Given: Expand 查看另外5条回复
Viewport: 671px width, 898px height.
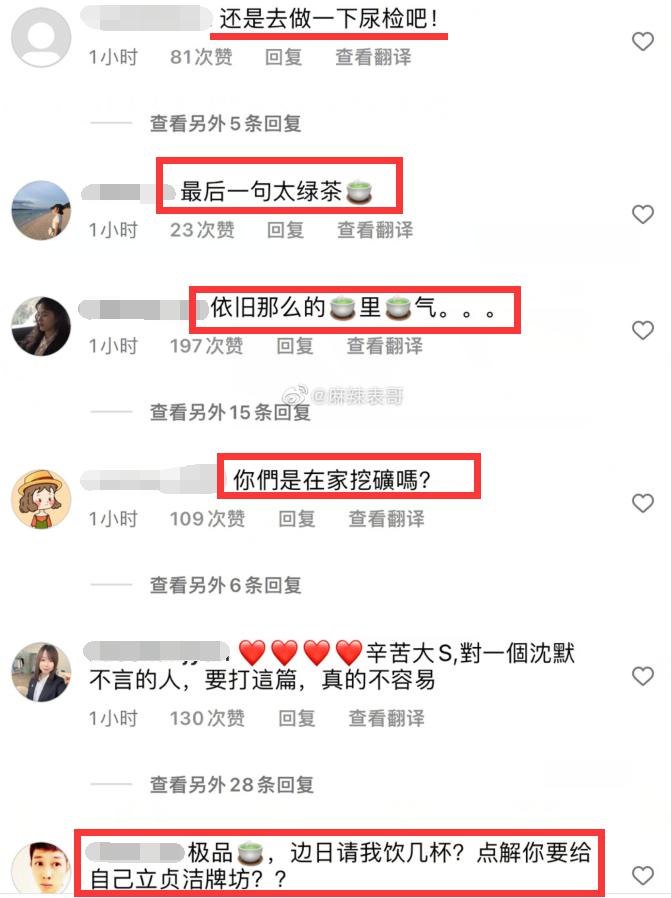Looking at the screenshot, I should click(x=226, y=124).
